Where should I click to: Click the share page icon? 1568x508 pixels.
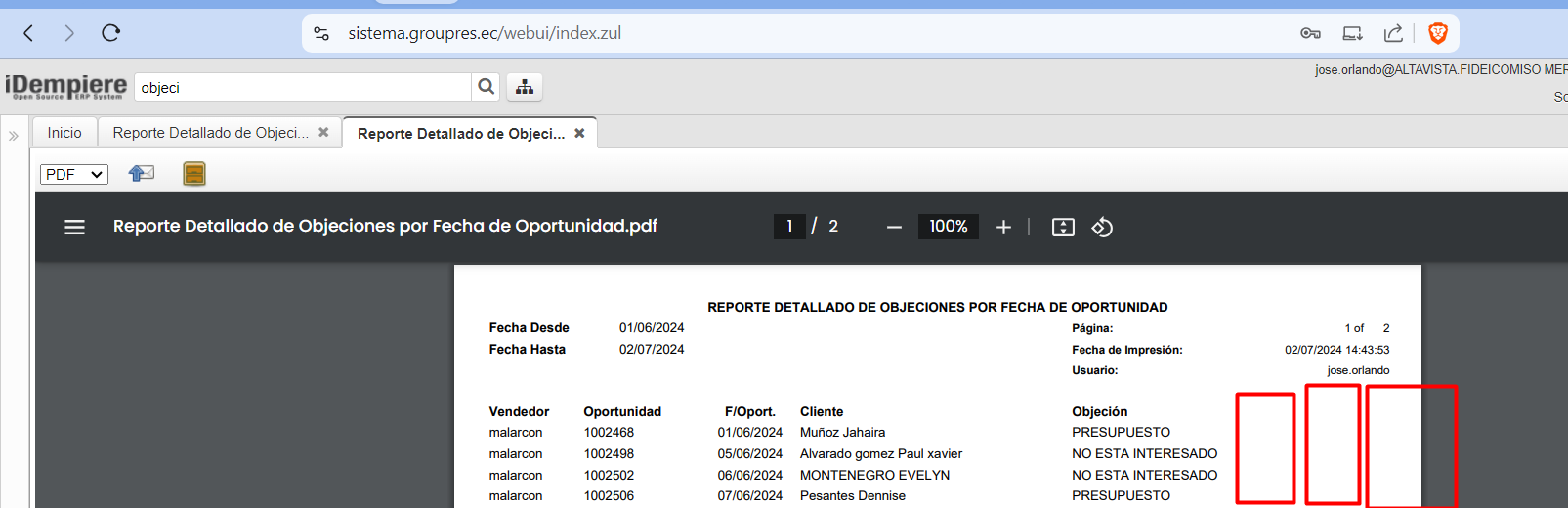1393,33
